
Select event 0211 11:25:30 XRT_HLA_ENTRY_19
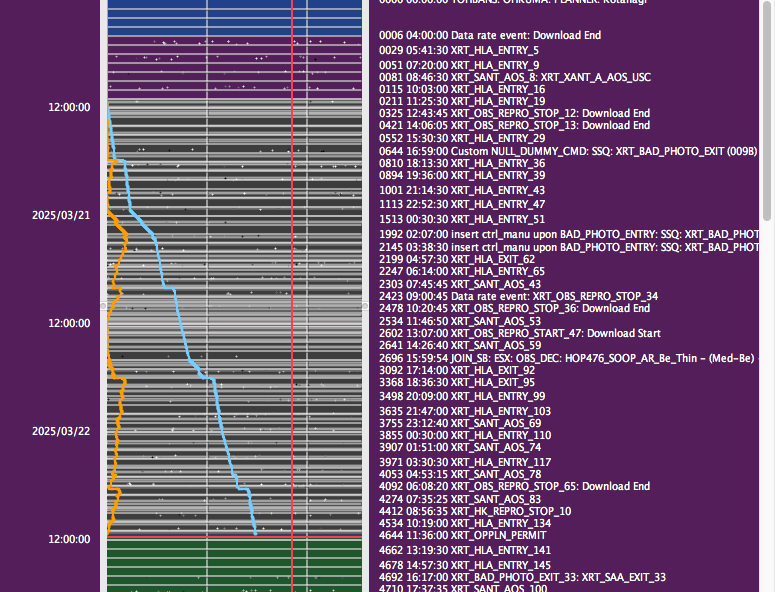(x=462, y=102)
